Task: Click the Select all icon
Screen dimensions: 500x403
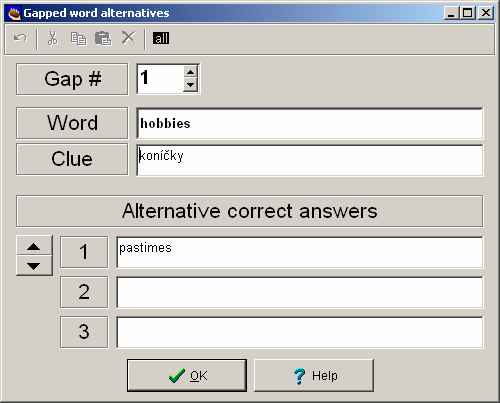Action: click(x=161, y=38)
